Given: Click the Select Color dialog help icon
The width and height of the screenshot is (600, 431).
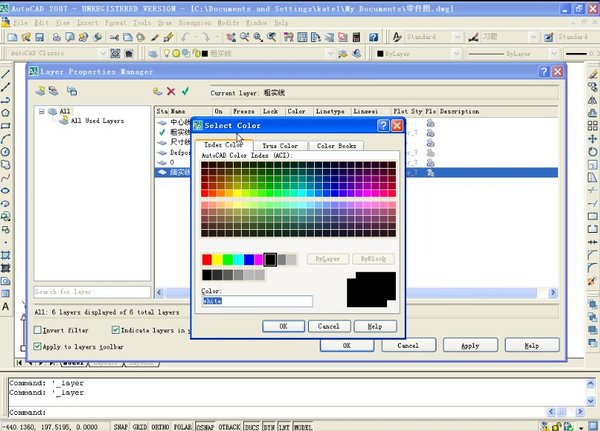Looking at the screenshot, I should coord(383,127).
